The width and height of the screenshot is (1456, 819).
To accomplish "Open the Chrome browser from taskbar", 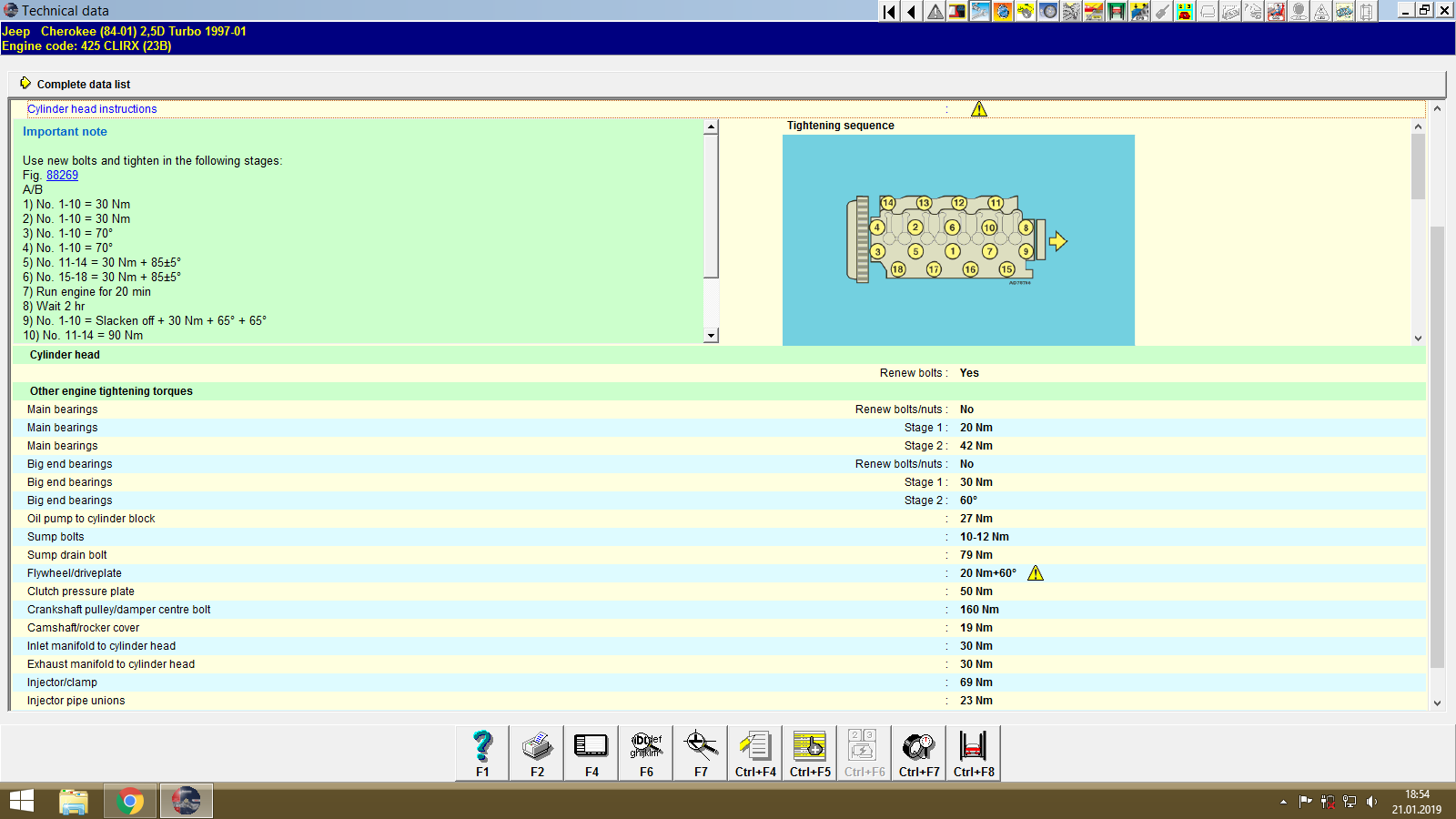I will tap(129, 801).
